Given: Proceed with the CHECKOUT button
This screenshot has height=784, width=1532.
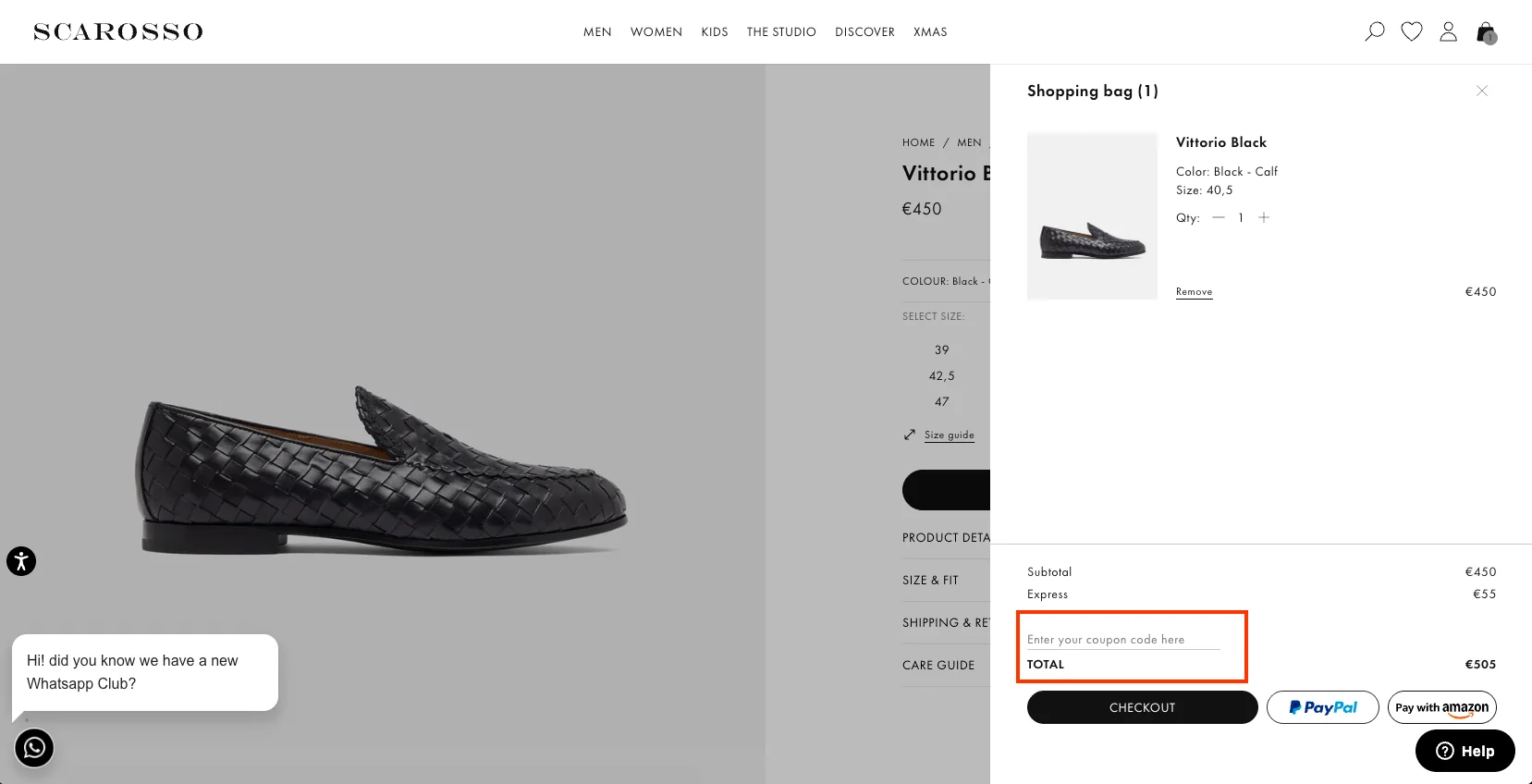Looking at the screenshot, I should (1142, 707).
